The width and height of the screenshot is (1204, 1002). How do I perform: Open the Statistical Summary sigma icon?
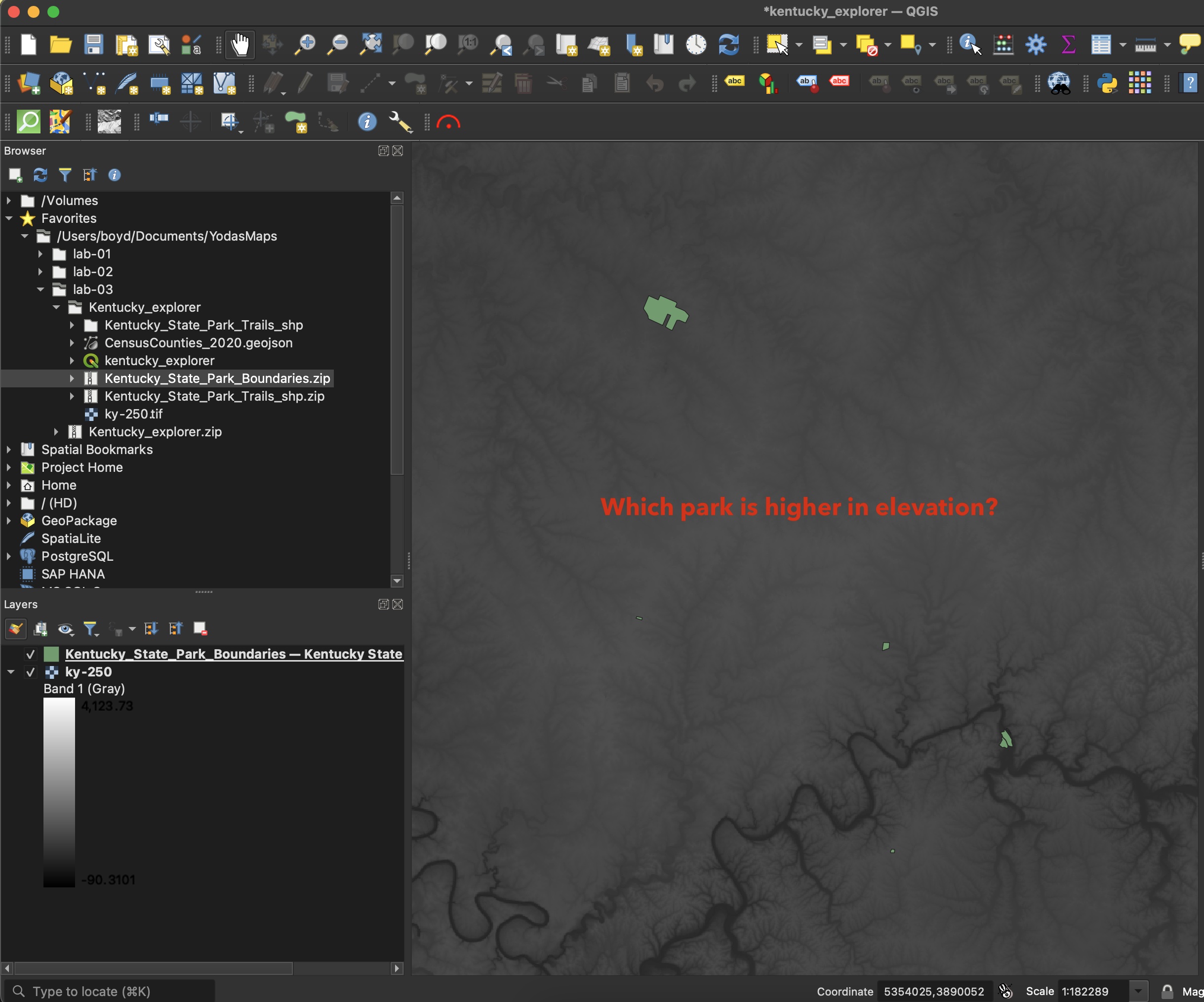pos(1068,44)
